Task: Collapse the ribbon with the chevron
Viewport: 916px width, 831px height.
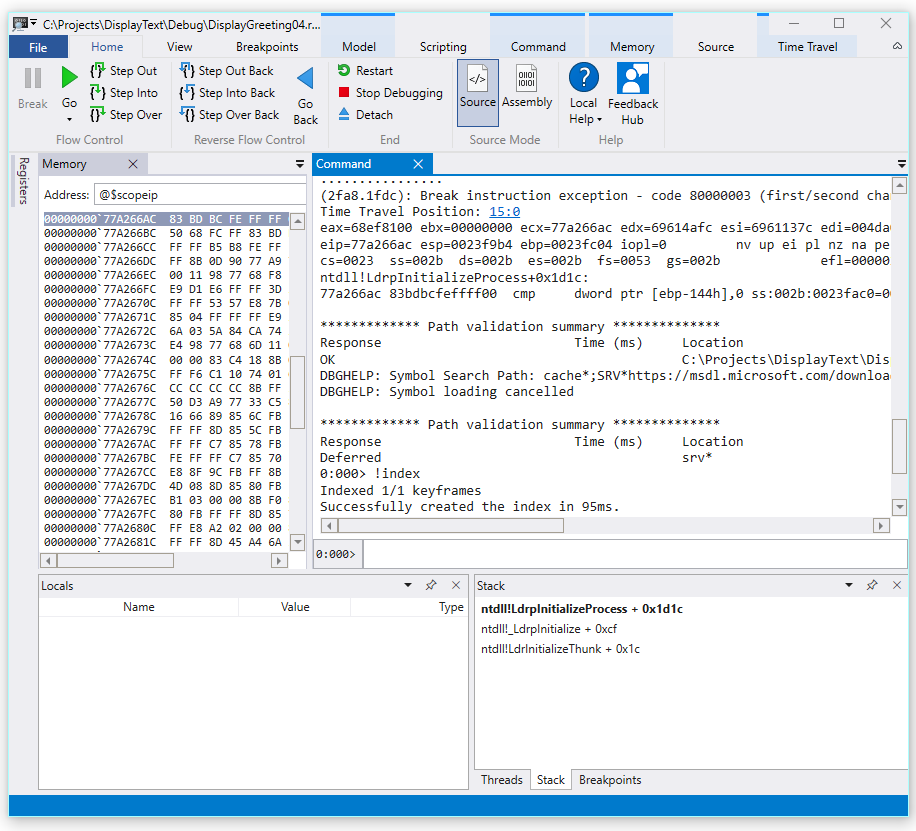Action: [897, 46]
